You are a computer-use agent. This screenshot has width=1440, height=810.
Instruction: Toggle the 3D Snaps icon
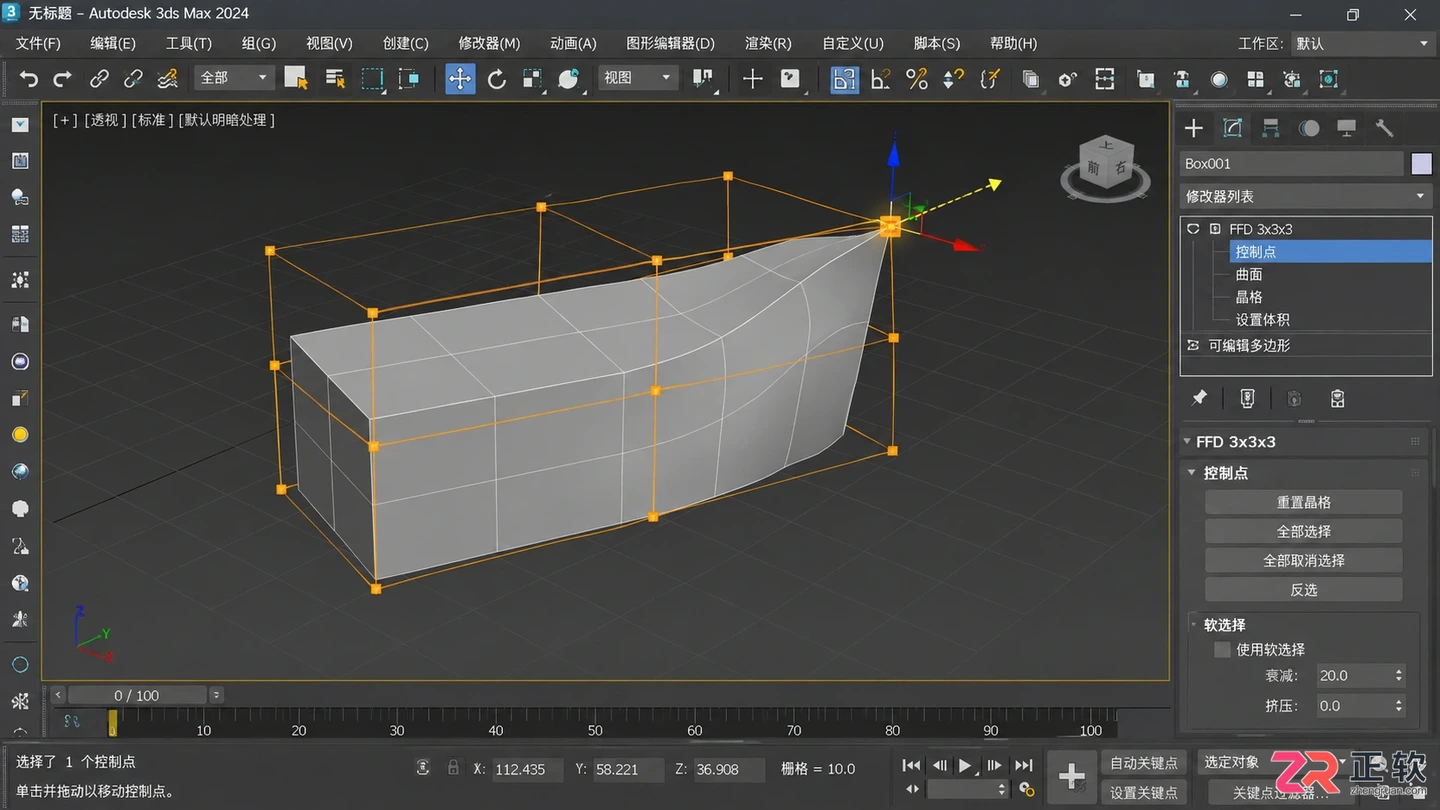(844, 79)
